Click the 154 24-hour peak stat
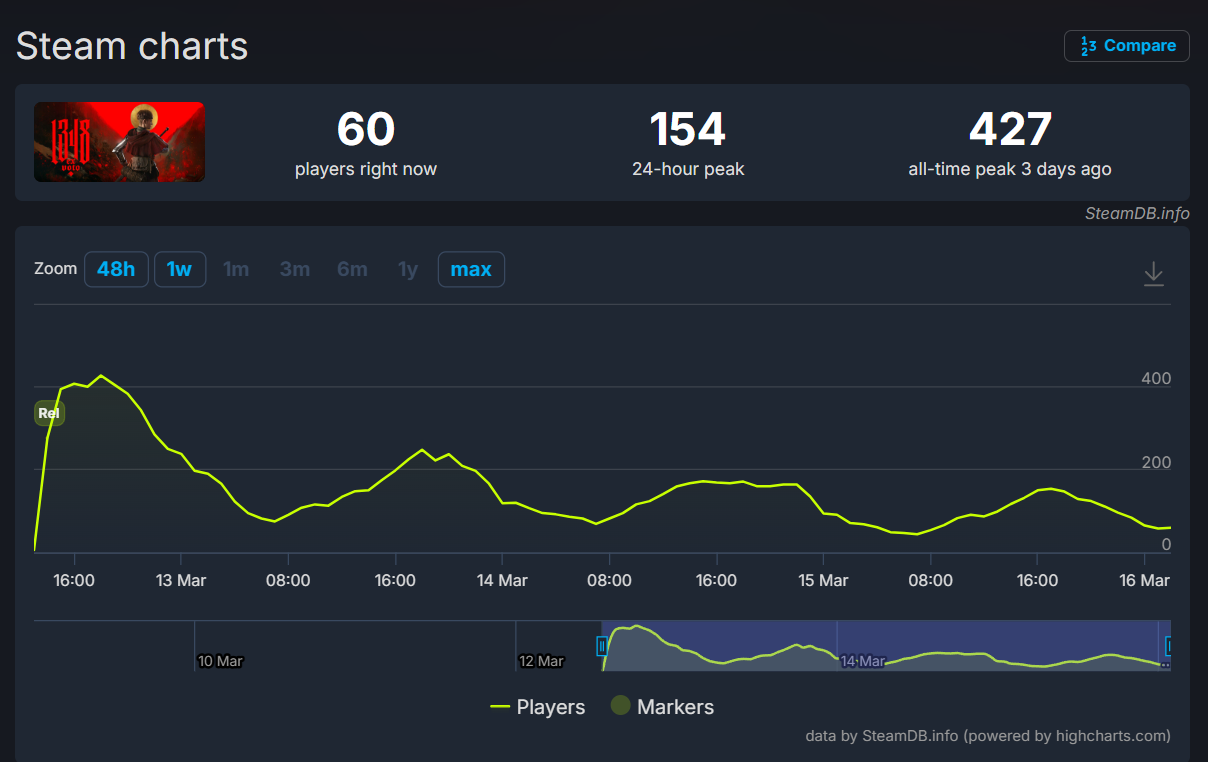1208x762 pixels. tap(688, 144)
